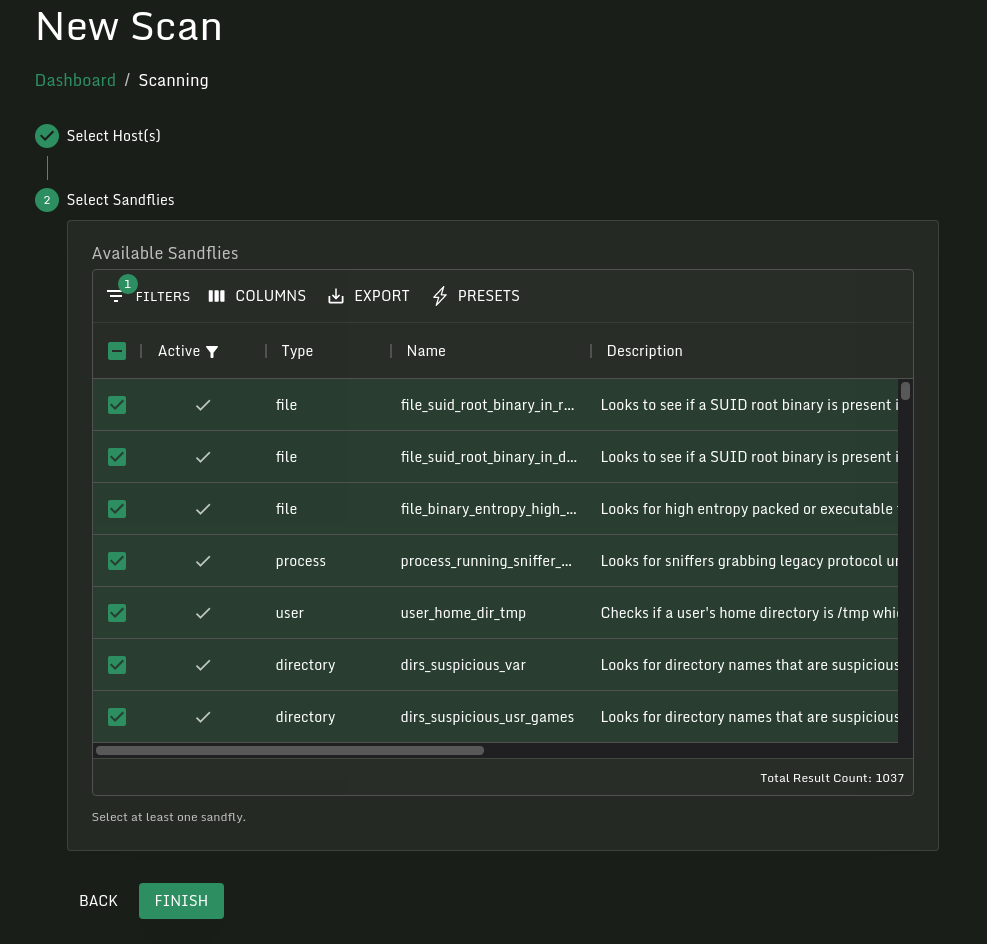Sort by the Active column header
The height and width of the screenshot is (944, 987).
179,351
